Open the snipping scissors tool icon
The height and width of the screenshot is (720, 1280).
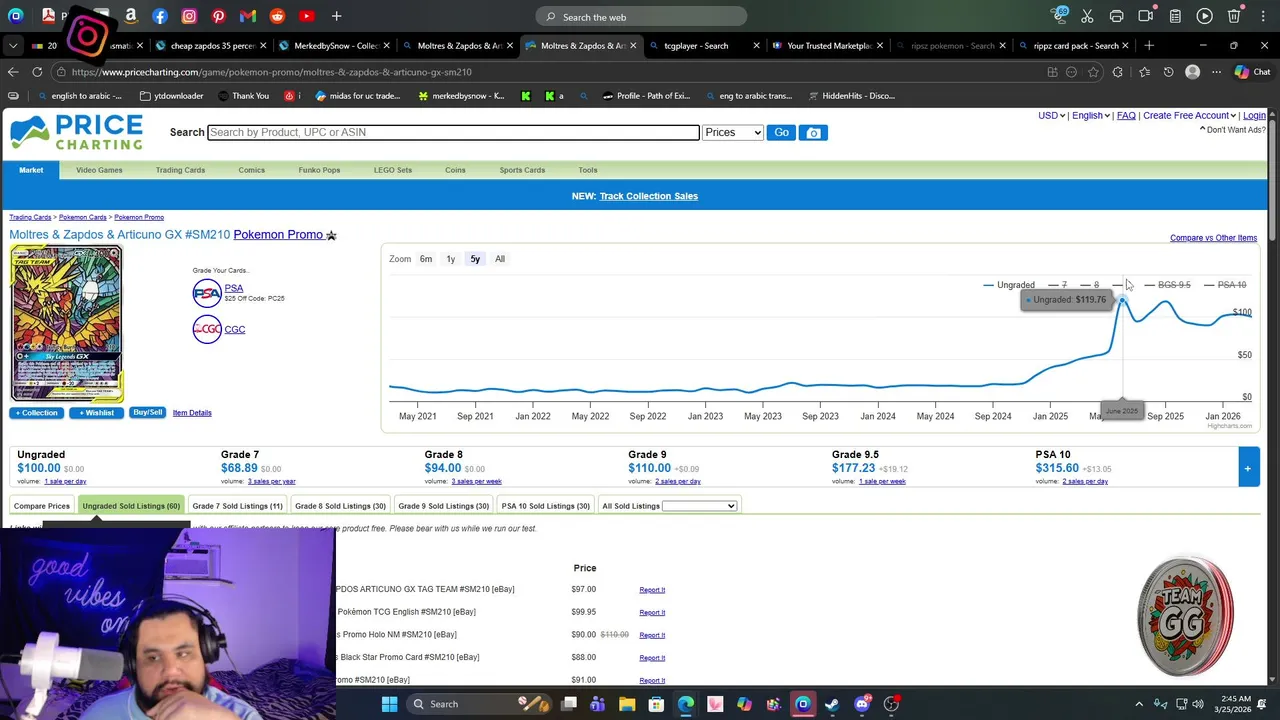(x=1087, y=16)
